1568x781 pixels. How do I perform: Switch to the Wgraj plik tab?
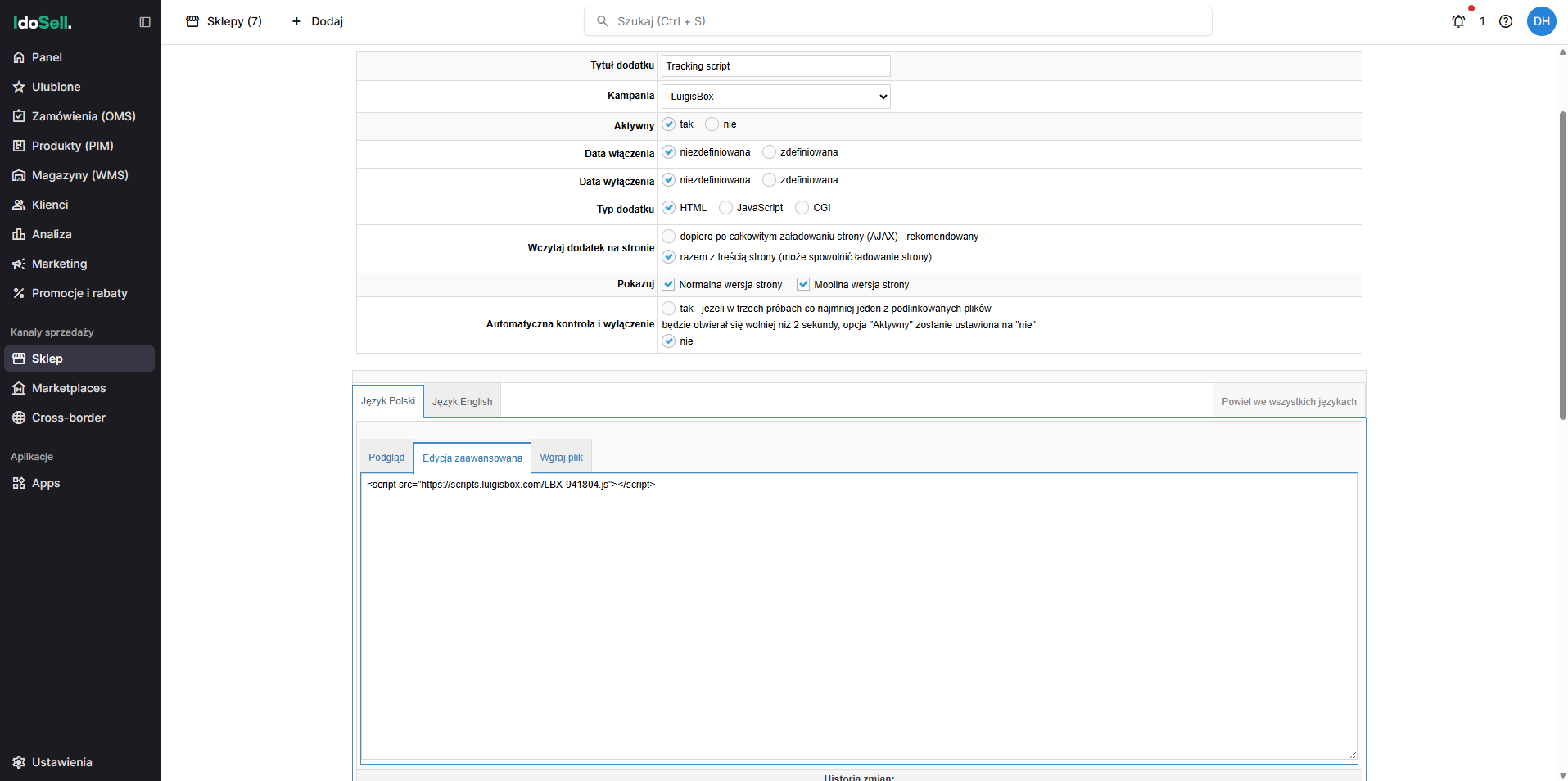click(561, 457)
